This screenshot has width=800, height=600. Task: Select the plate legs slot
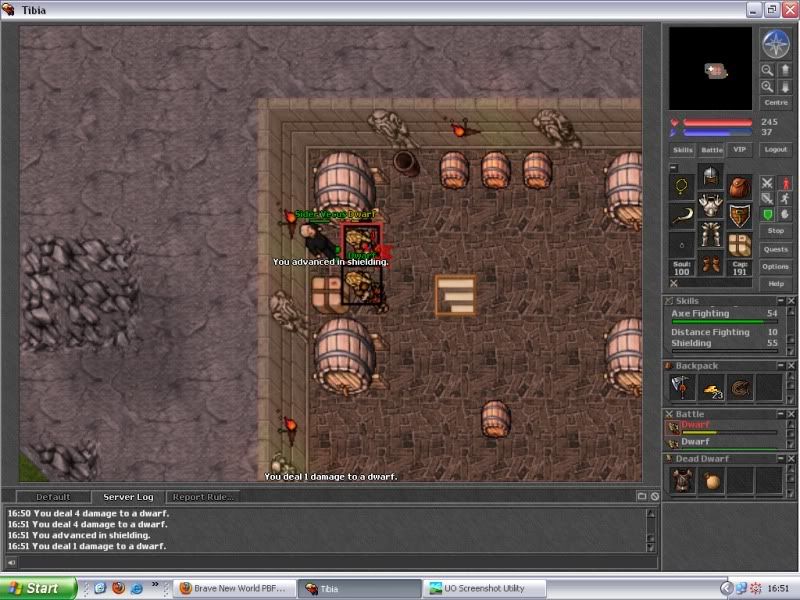point(710,235)
